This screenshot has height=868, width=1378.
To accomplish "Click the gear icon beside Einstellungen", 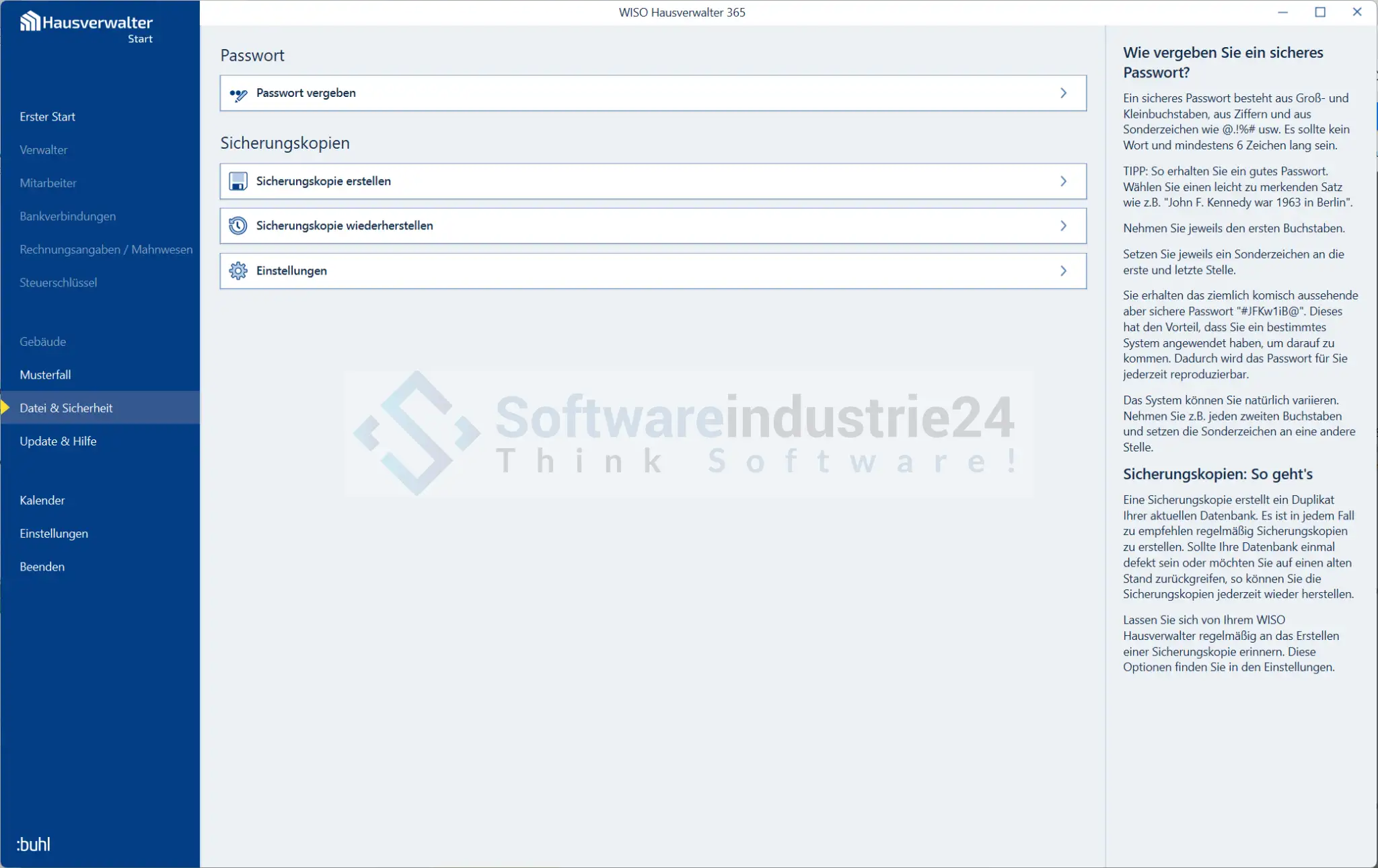I will [238, 271].
